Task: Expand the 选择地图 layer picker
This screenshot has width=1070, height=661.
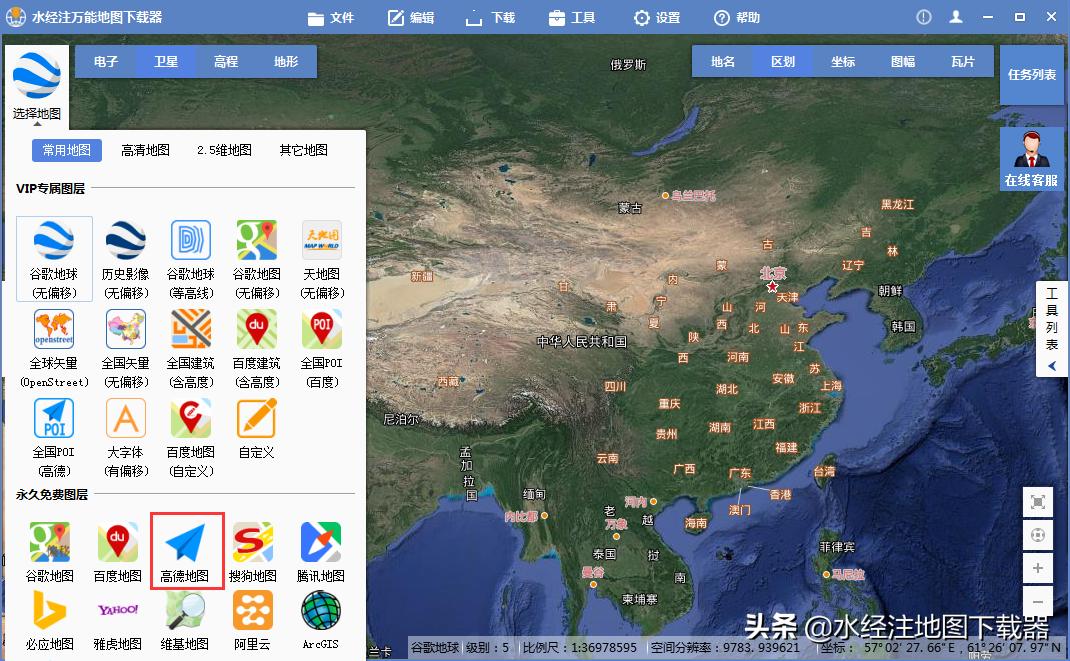Action: [x=36, y=80]
